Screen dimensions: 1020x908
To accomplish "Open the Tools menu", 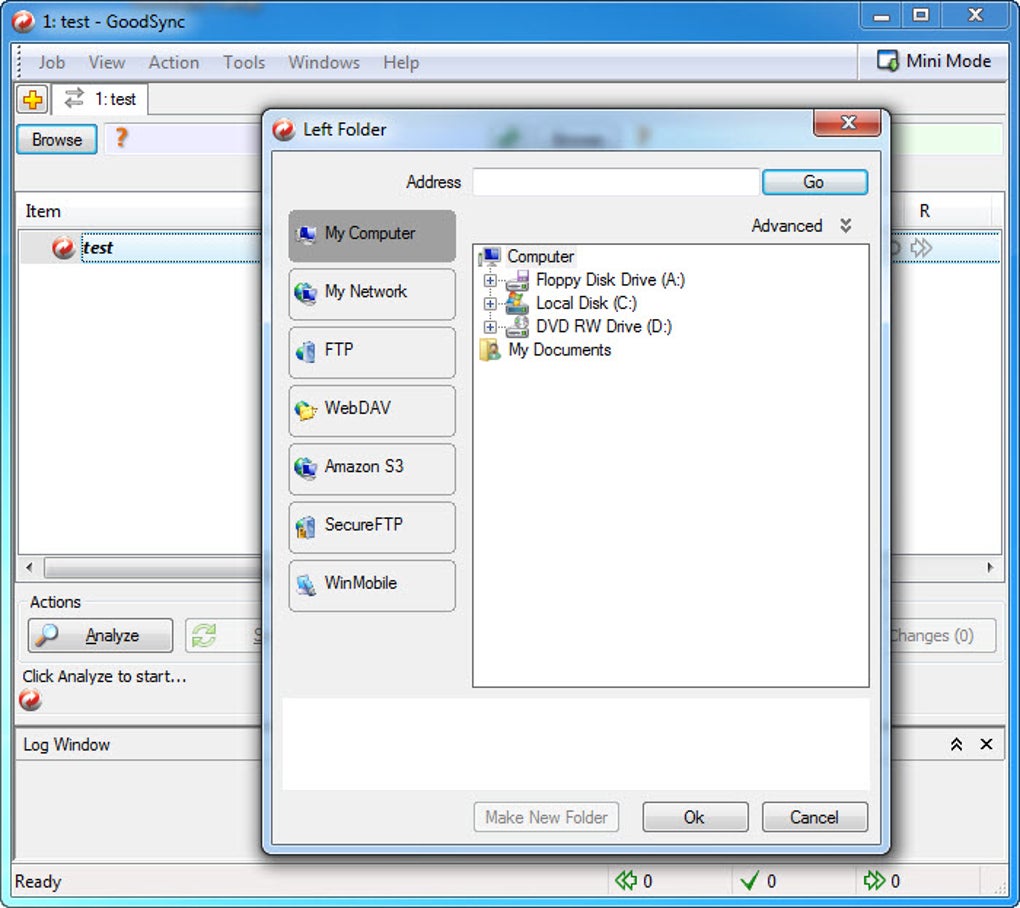I will tap(244, 62).
